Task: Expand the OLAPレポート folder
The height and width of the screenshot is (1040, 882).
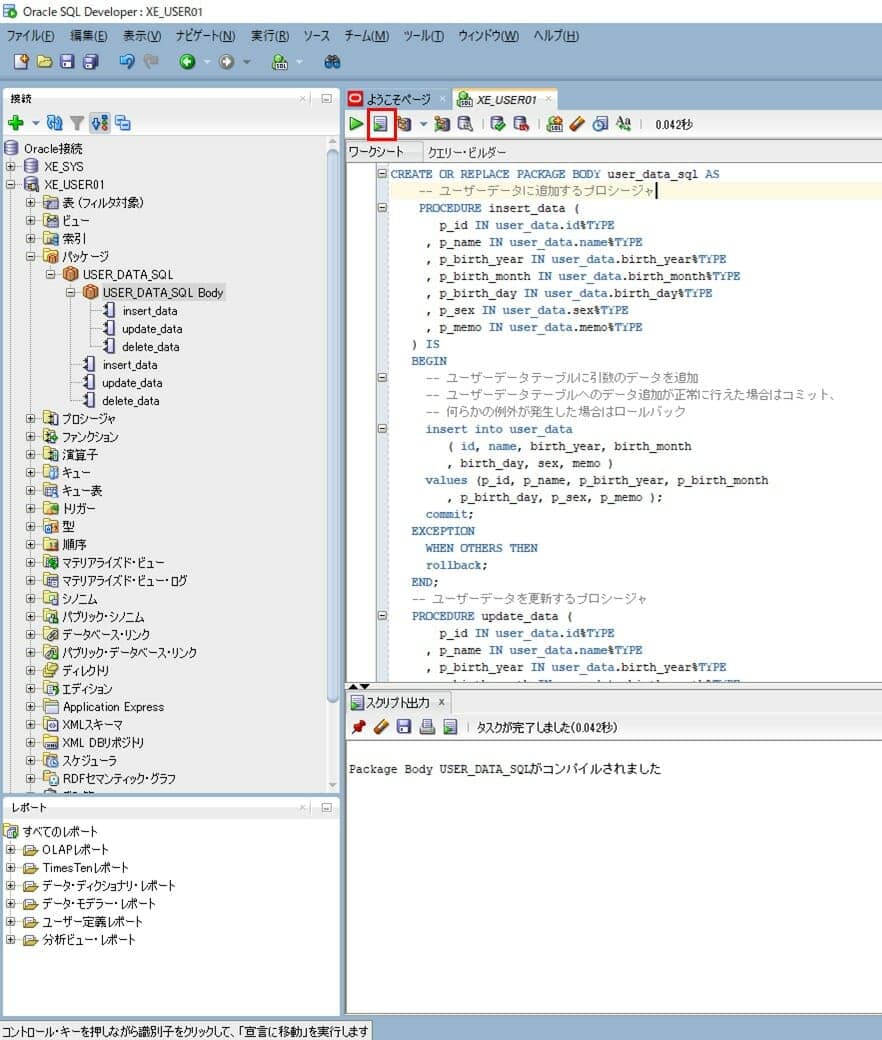Action: click(10, 850)
